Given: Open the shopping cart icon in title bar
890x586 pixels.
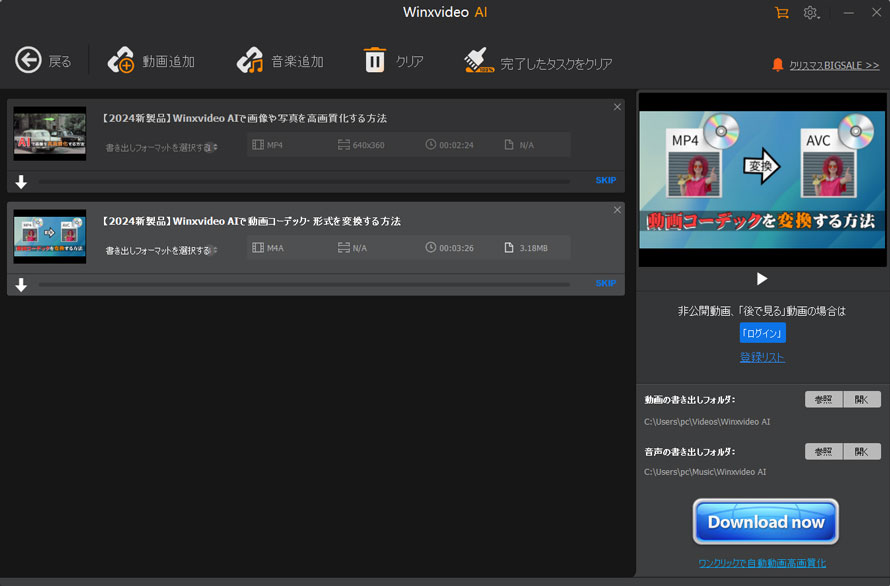Looking at the screenshot, I should [782, 13].
